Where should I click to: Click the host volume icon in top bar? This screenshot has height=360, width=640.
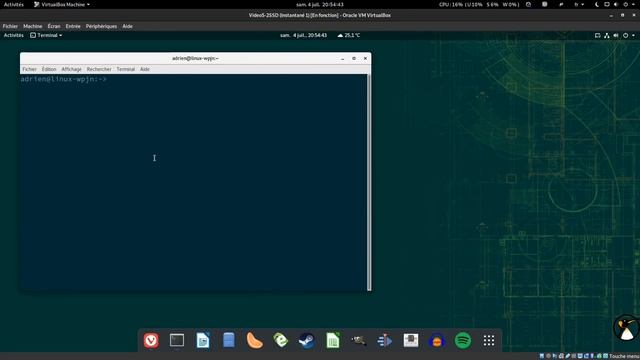(x=616, y=4)
